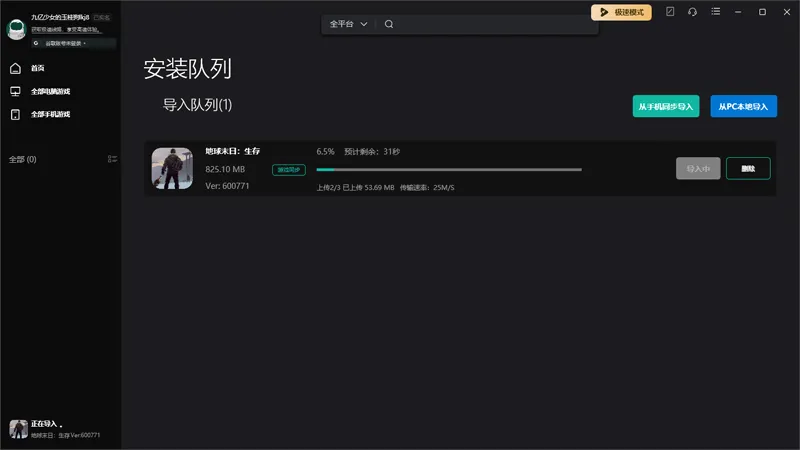
Task: Click the feedback edit icon in title bar
Action: (x=670, y=11)
